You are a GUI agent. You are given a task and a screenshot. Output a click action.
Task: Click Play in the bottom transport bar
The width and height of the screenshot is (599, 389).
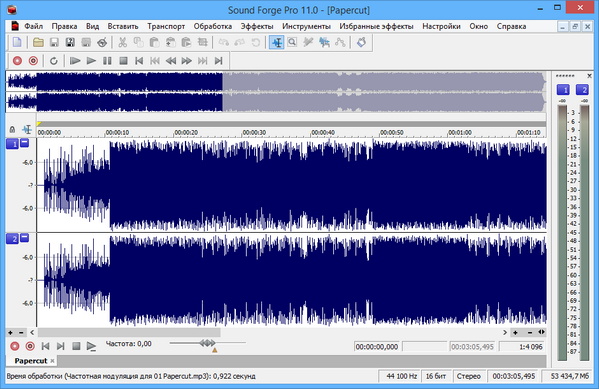(x=91, y=346)
